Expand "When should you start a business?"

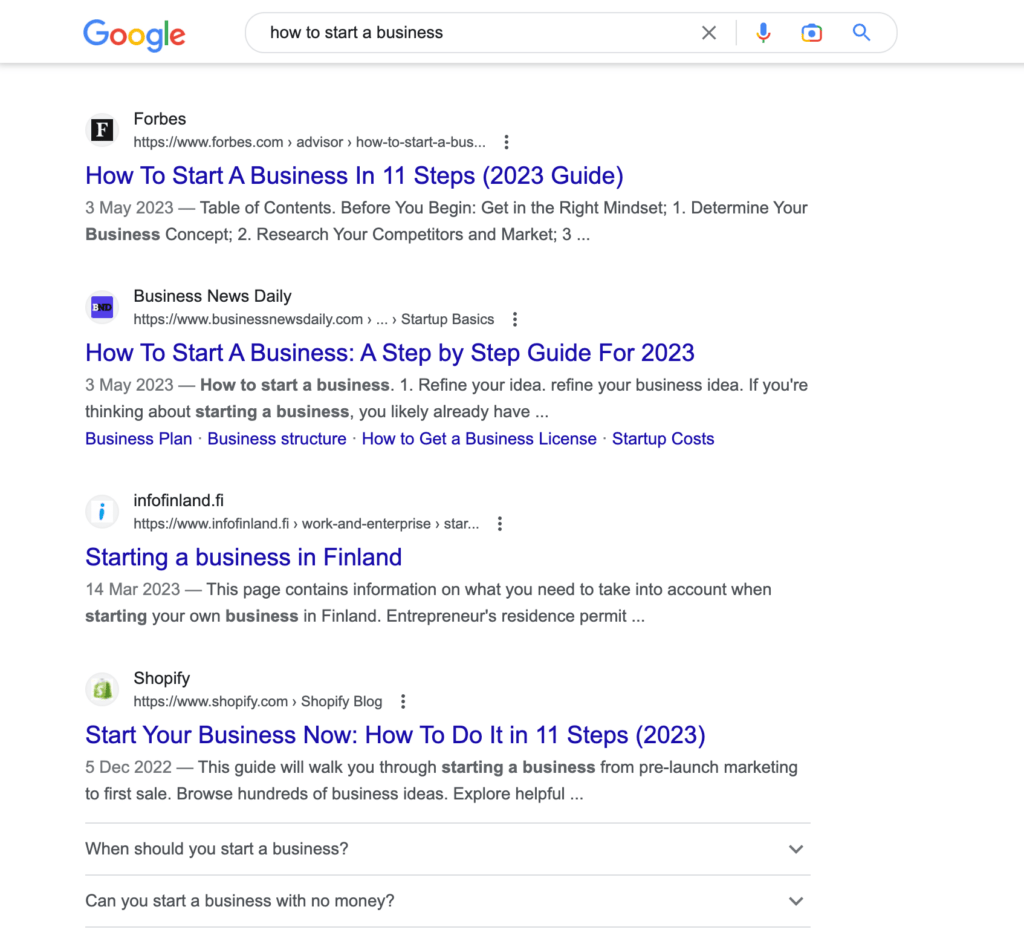click(447, 849)
